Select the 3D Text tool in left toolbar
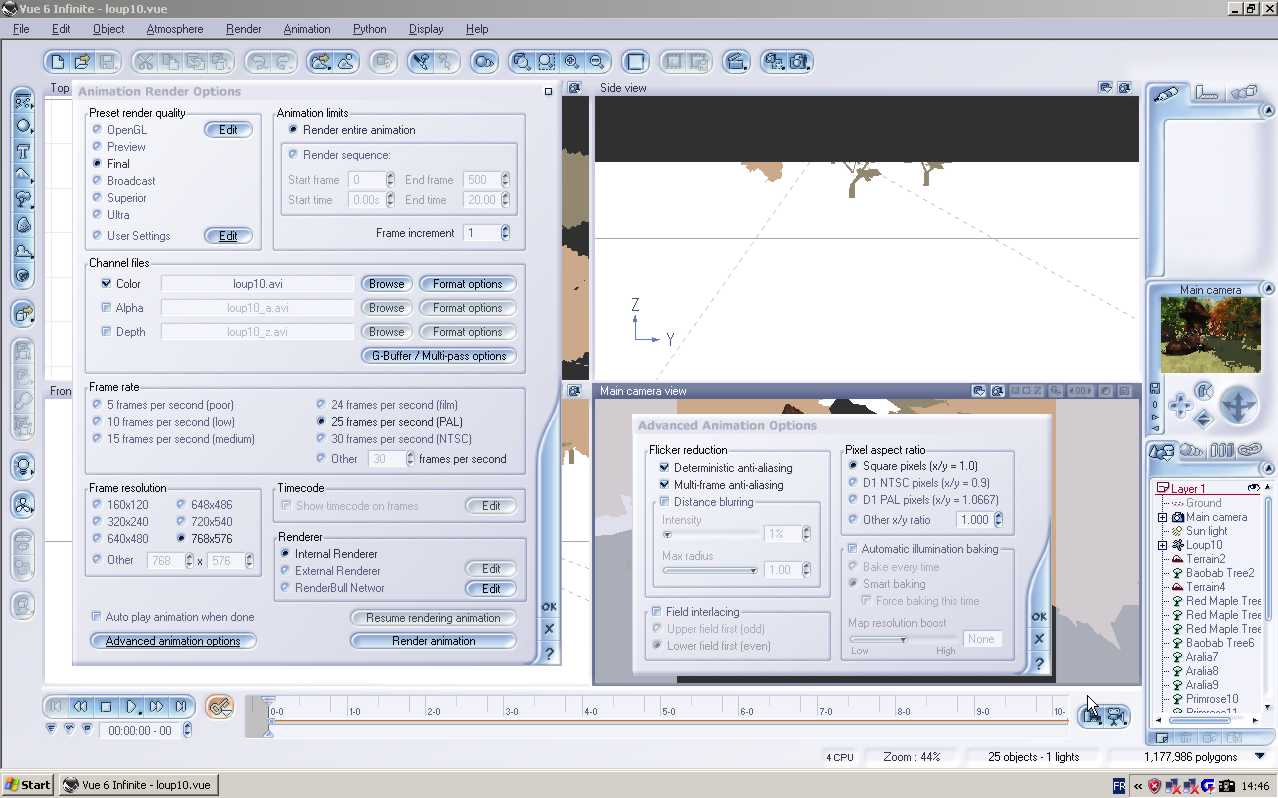Image resolution: width=1278 pixels, height=798 pixels. [x=23, y=152]
